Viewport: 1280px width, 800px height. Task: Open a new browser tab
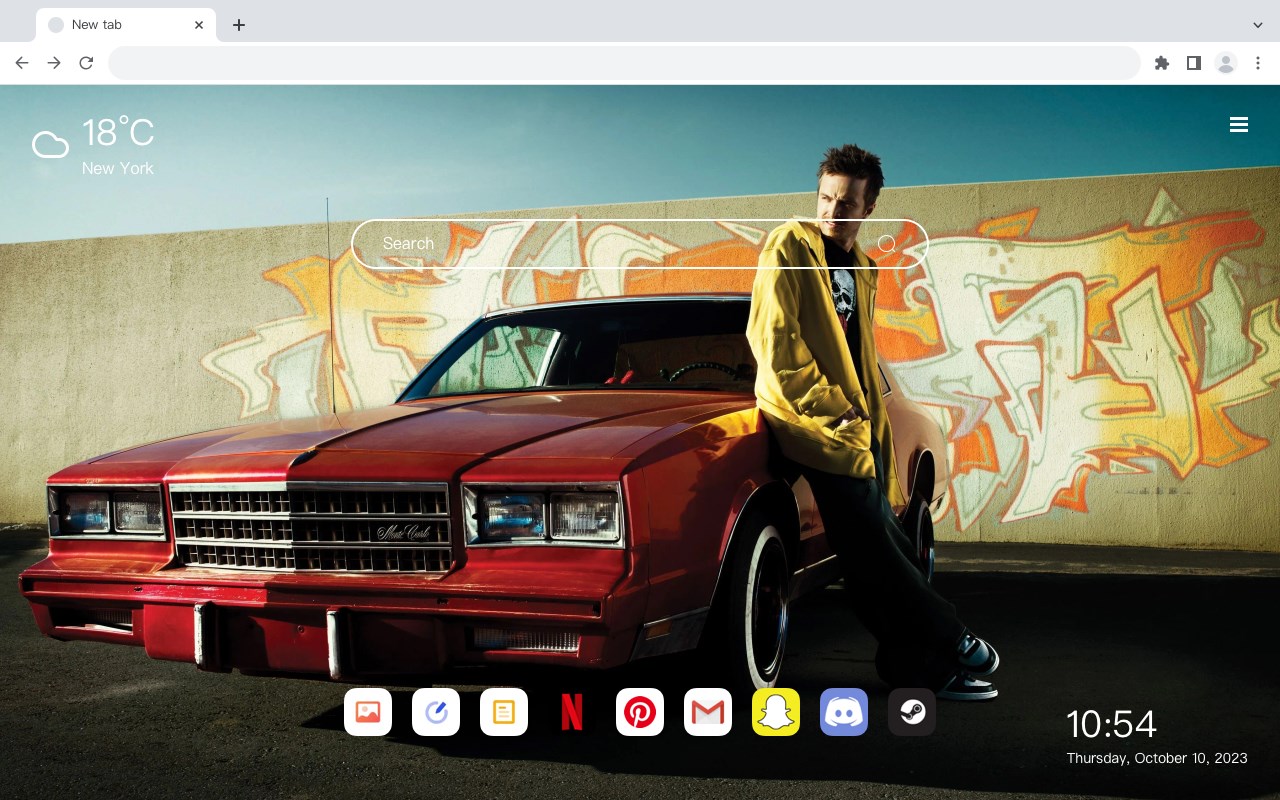coord(238,25)
